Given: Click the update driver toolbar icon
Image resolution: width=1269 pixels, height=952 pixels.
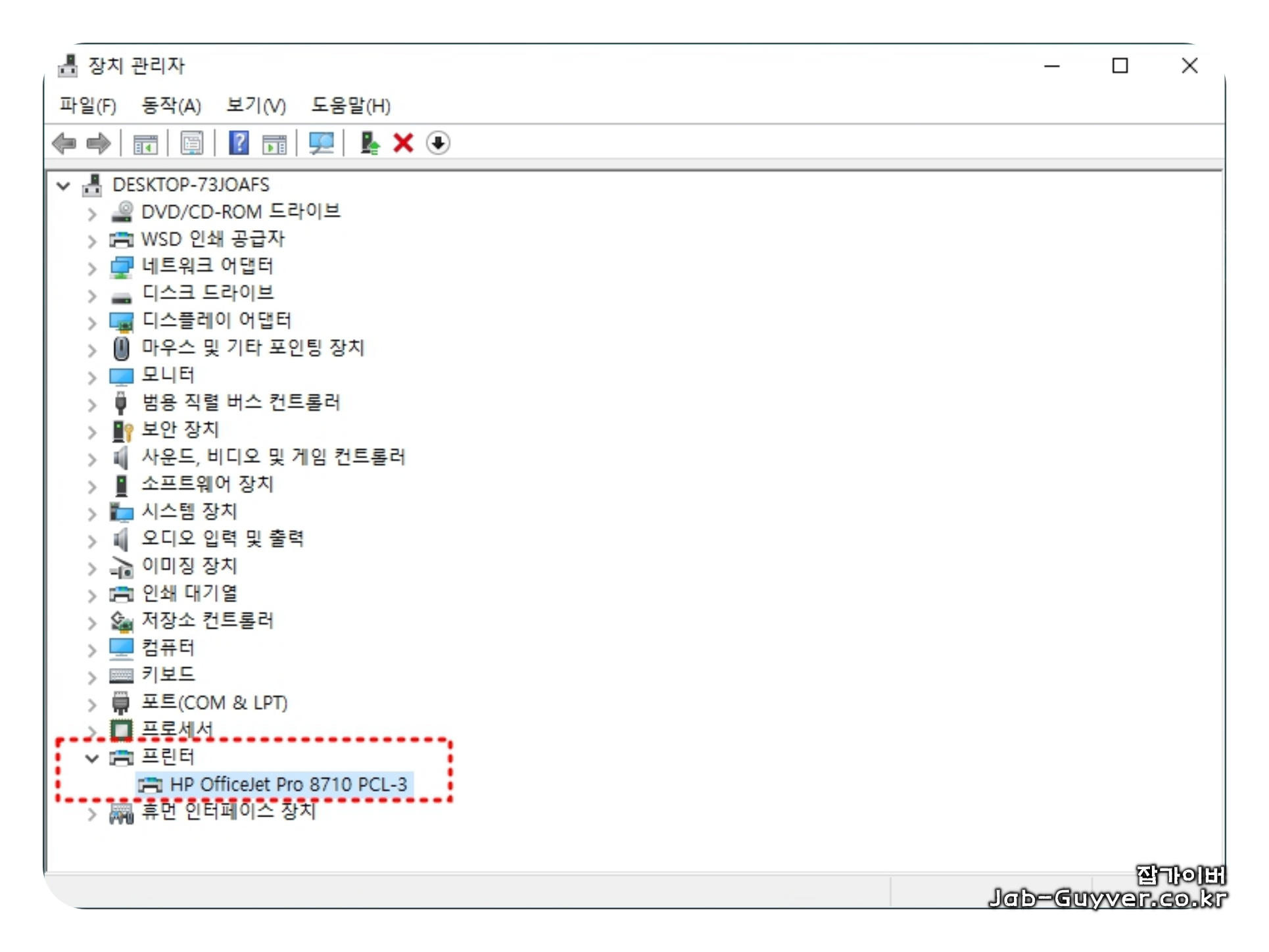Looking at the screenshot, I should pos(370,143).
